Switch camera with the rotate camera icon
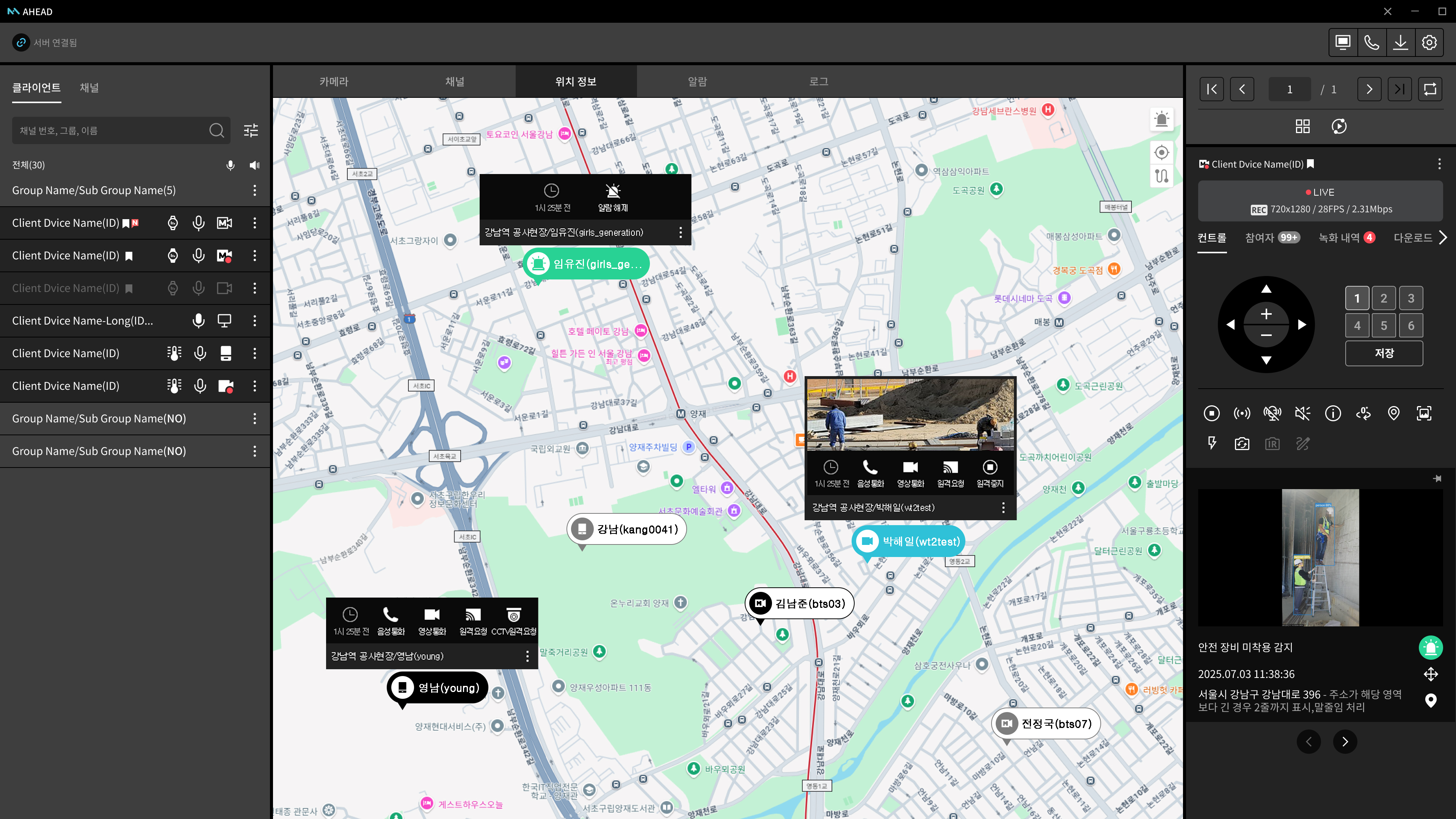Viewport: 1456px width, 819px height. point(1242,444)
